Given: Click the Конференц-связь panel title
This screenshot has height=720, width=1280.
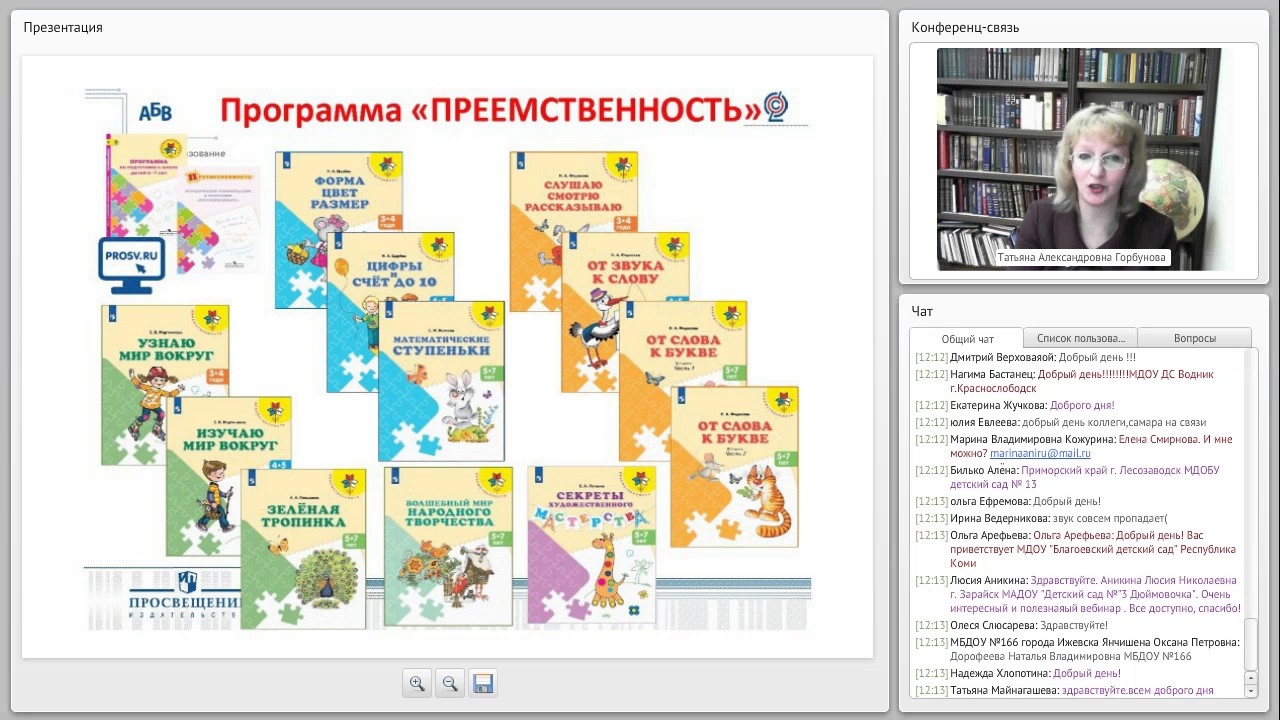Looking at the screenshot, I should tap(965, 27).
